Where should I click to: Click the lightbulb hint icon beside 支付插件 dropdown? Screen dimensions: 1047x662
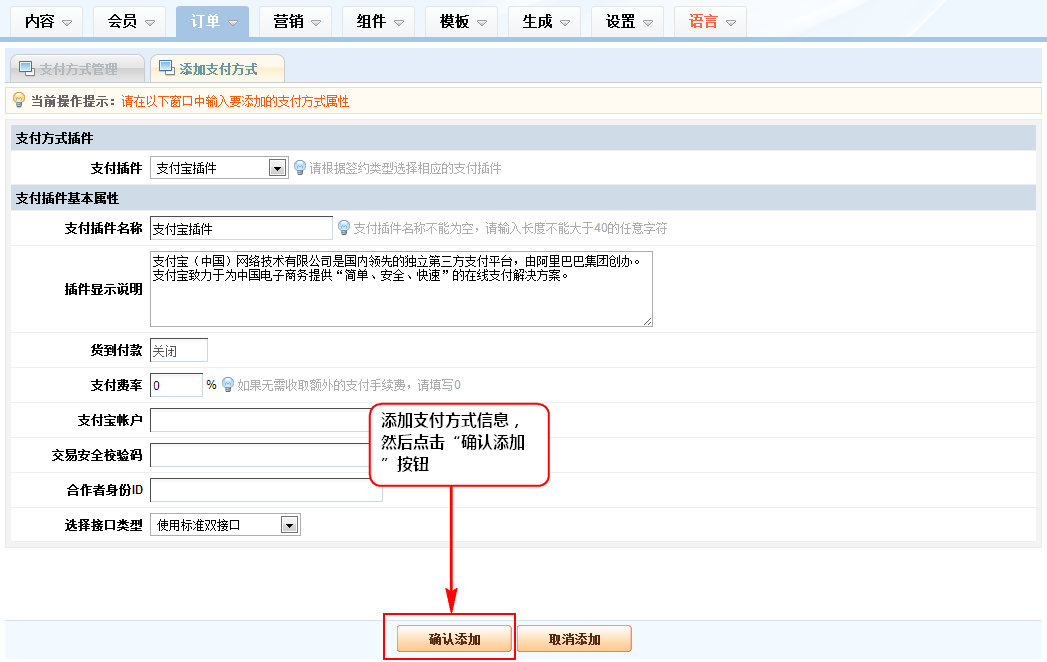coord(299,168)
